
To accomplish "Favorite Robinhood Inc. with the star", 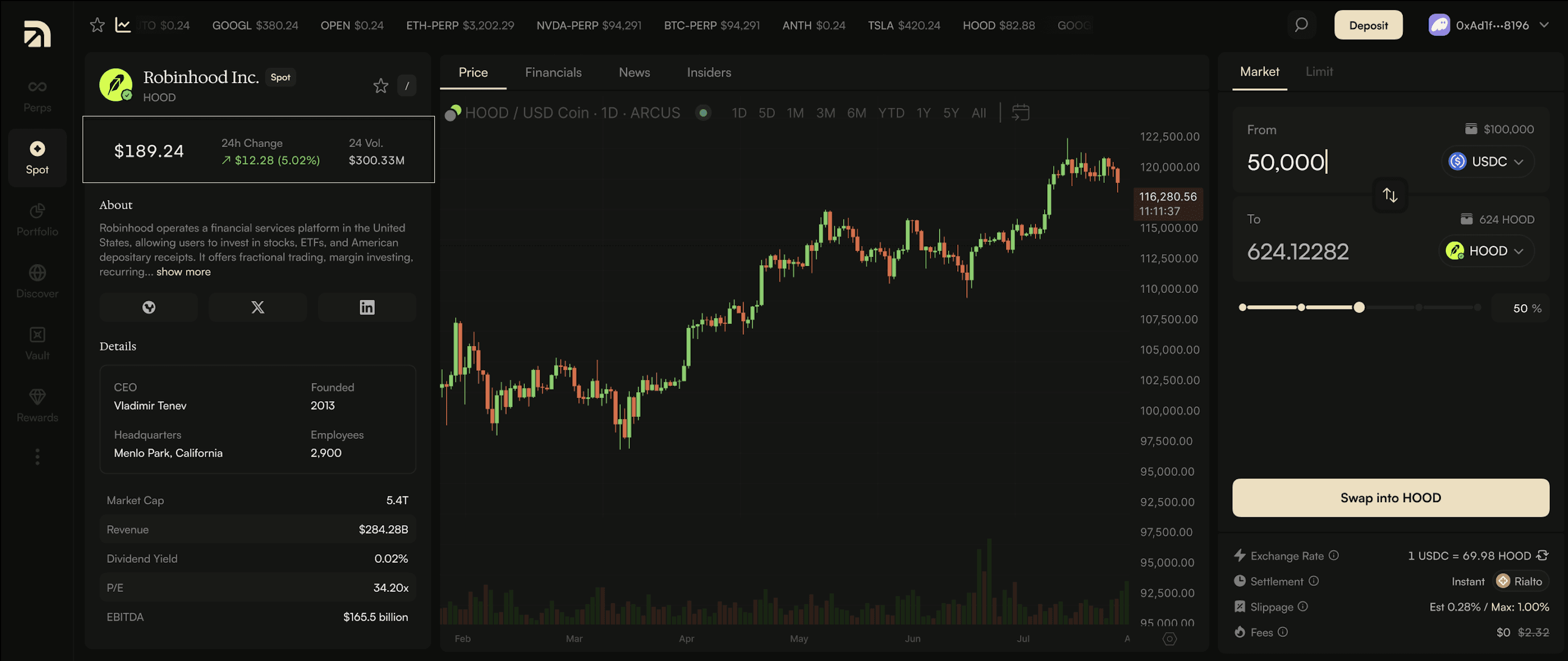I will coord(380,86).
